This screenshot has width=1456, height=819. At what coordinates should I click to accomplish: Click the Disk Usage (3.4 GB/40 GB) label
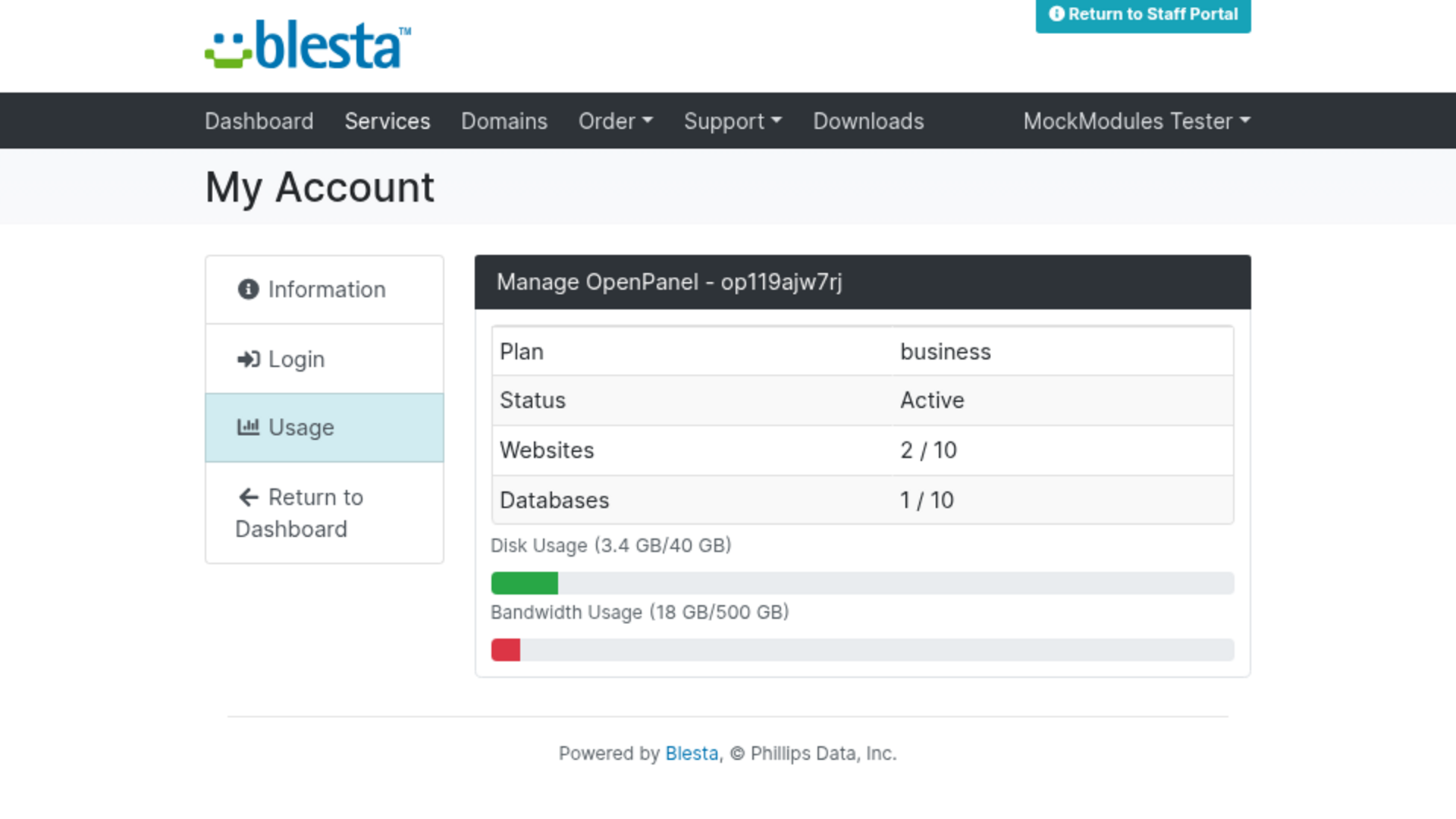(610, 545)
